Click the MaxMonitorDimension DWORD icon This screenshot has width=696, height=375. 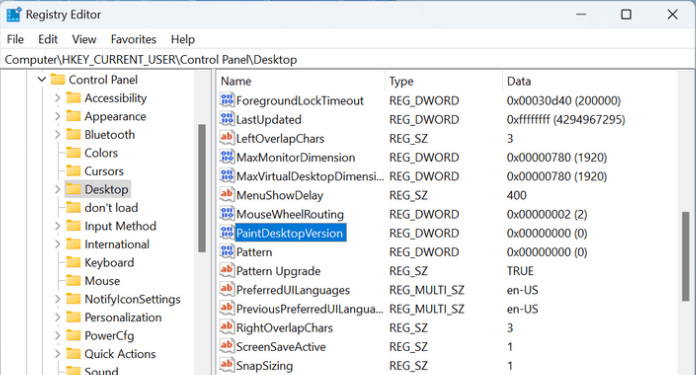227,157
